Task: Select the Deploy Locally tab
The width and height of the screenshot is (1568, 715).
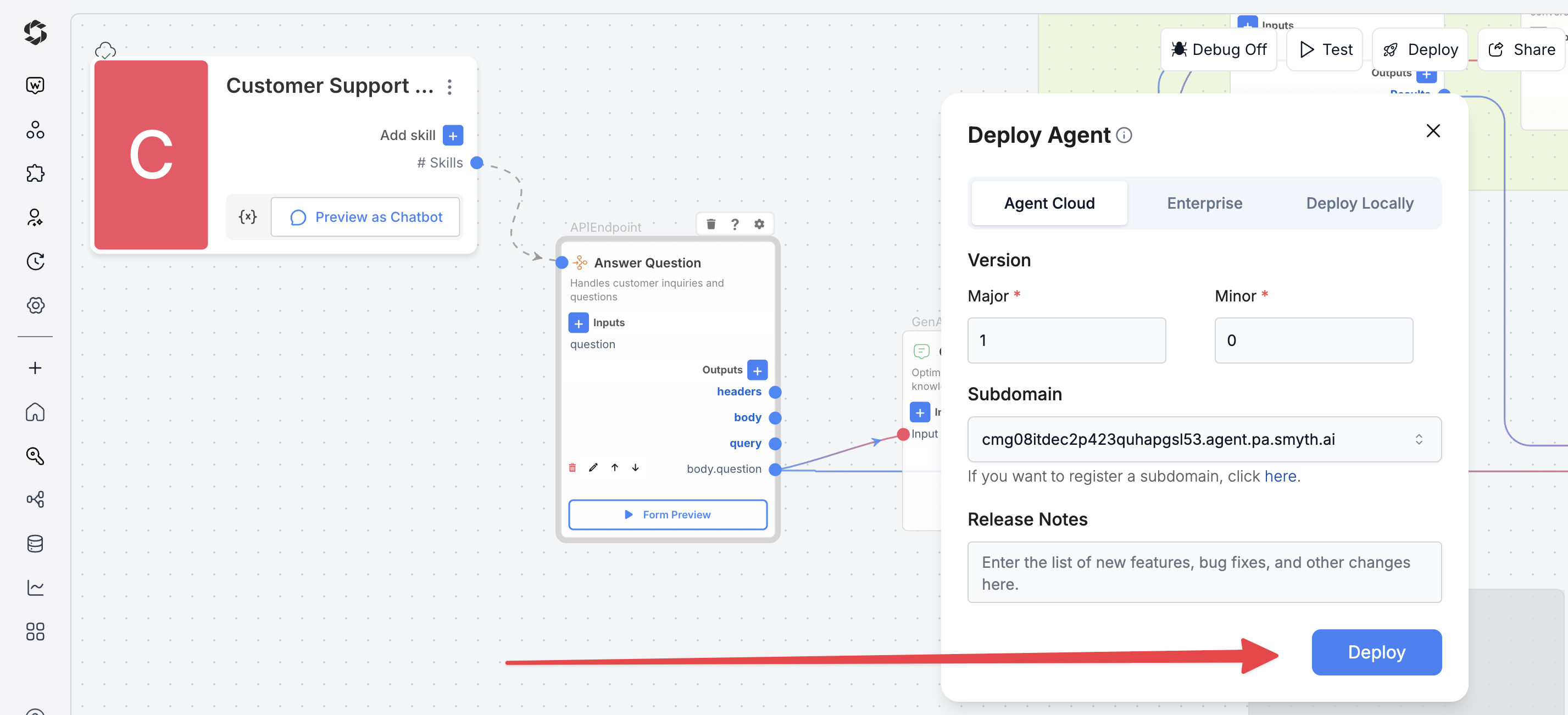Action: 1359,203
